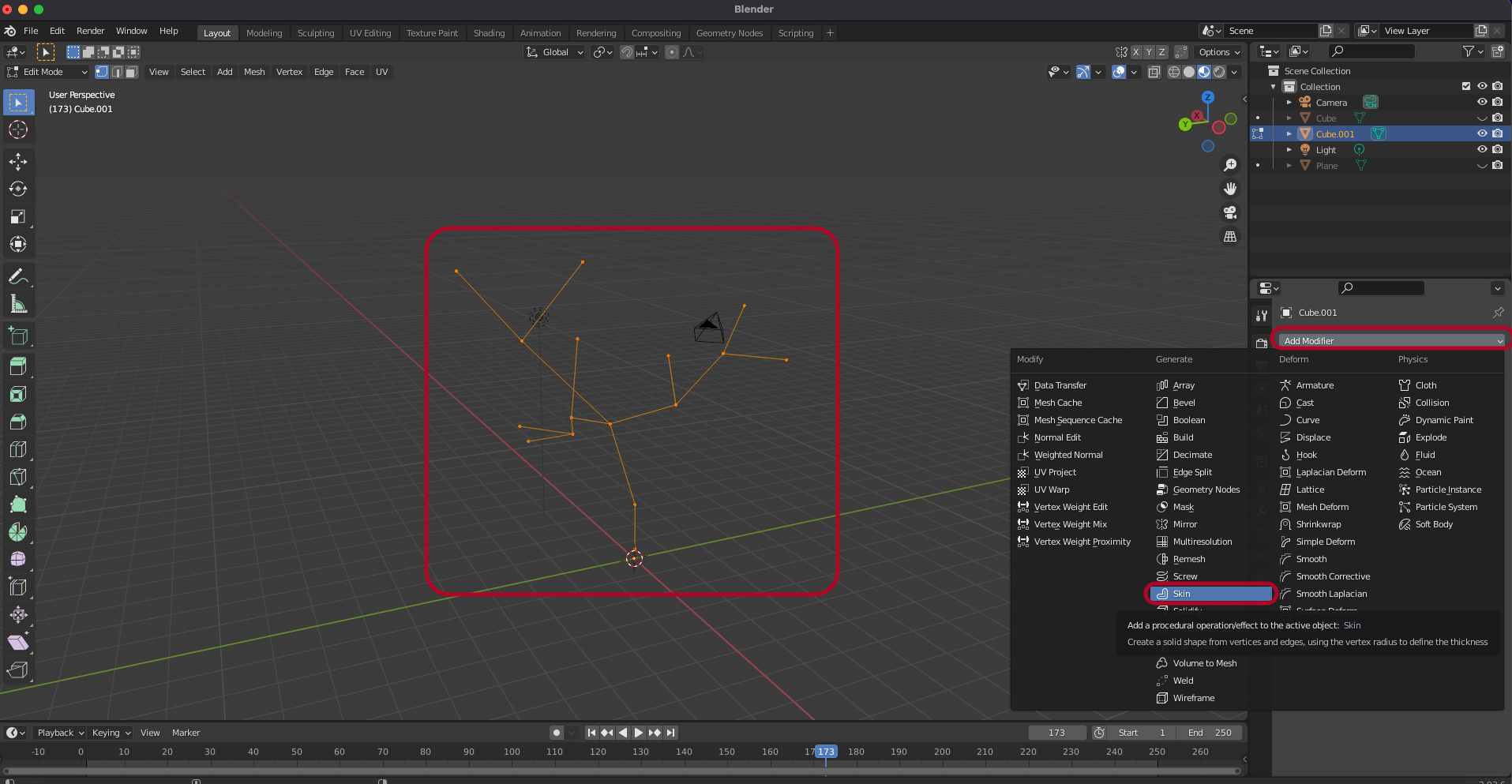Toggle Collection exclude checkbox
Image resolution: width=1512 pixels, height=784 pixels.
pyautogui.click(x=1466, y=86)
